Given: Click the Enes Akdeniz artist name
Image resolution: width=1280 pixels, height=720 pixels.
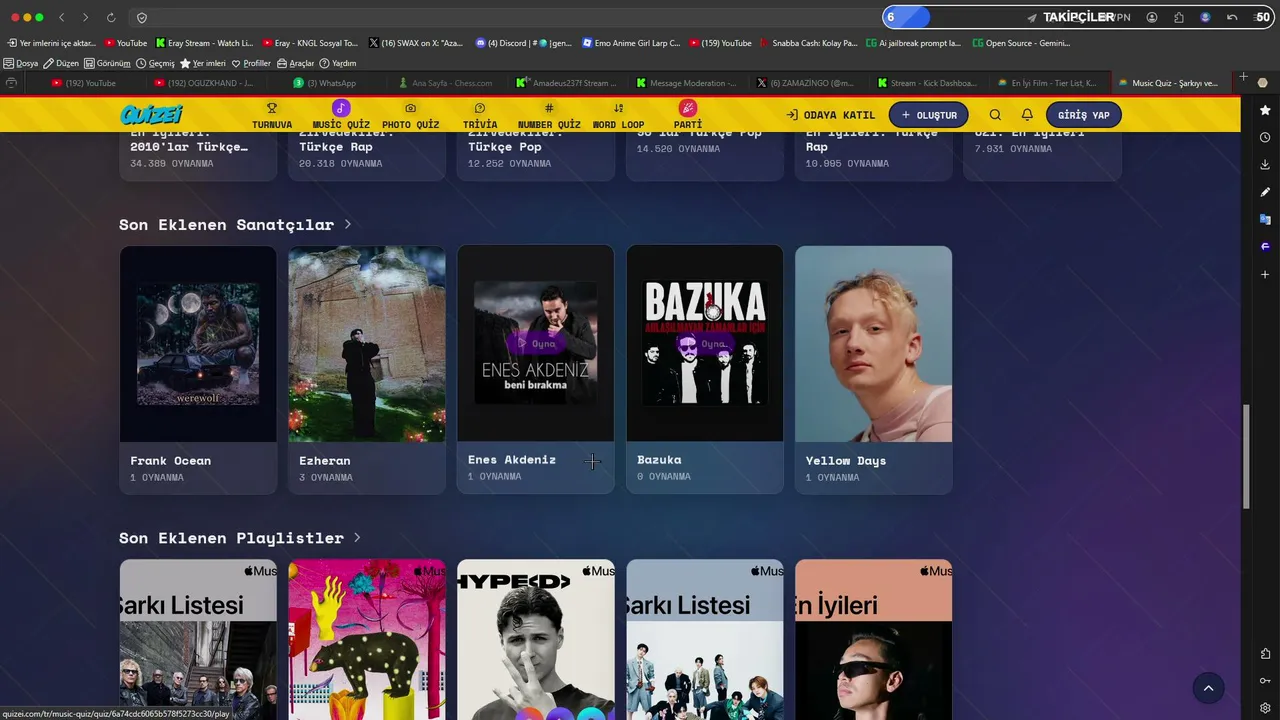Looking at the screenshot, I should click(512, 460).
